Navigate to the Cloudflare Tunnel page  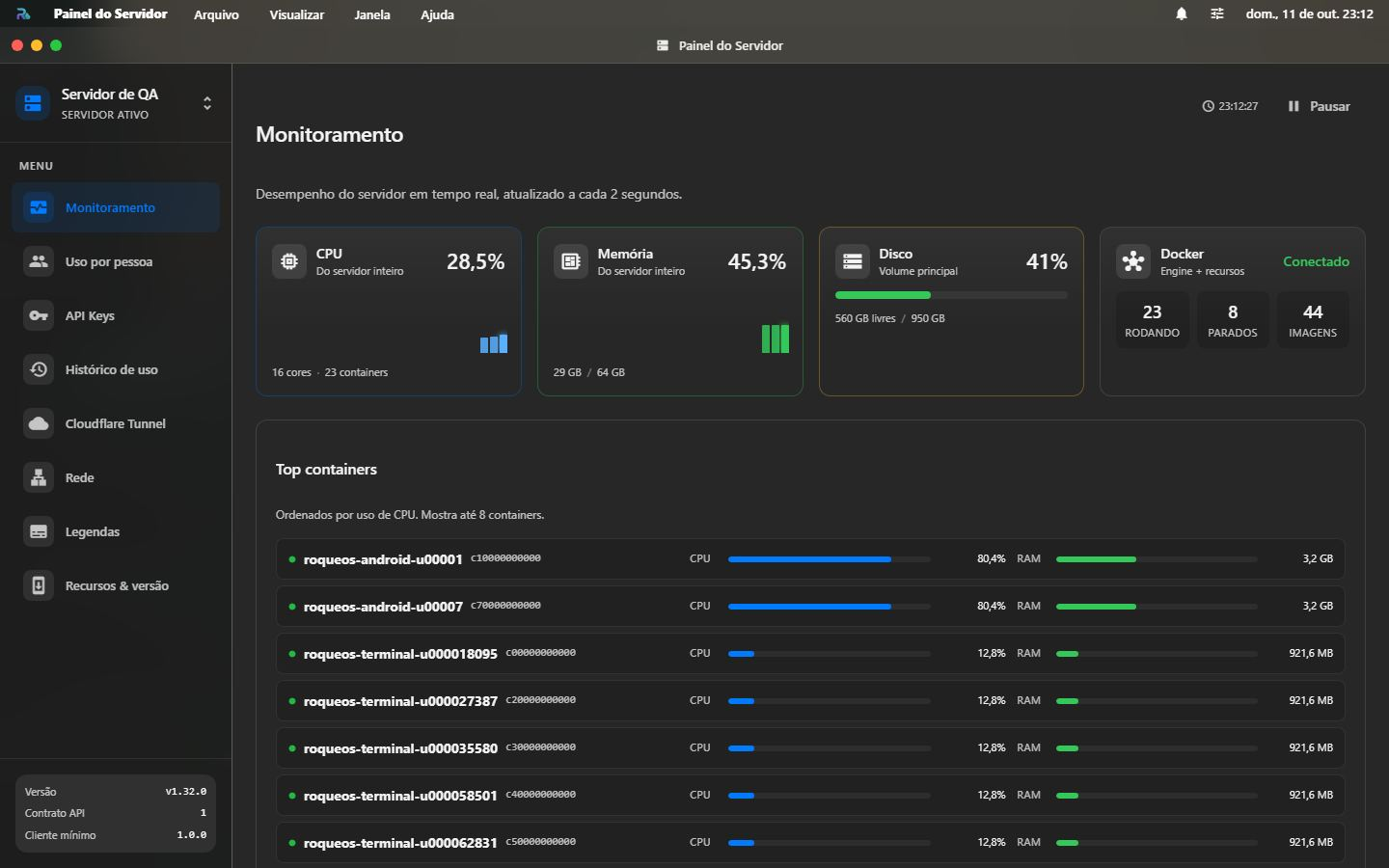(116, 423)
